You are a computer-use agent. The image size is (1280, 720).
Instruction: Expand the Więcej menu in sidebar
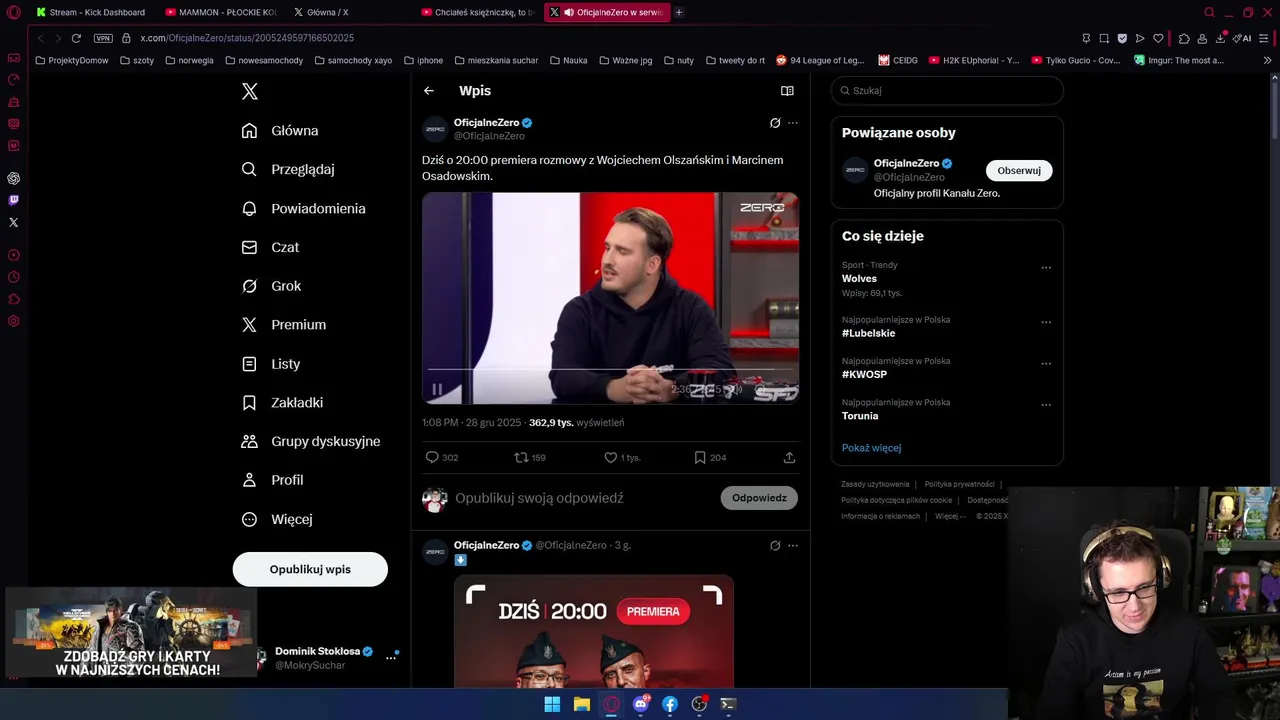[278, 519]
